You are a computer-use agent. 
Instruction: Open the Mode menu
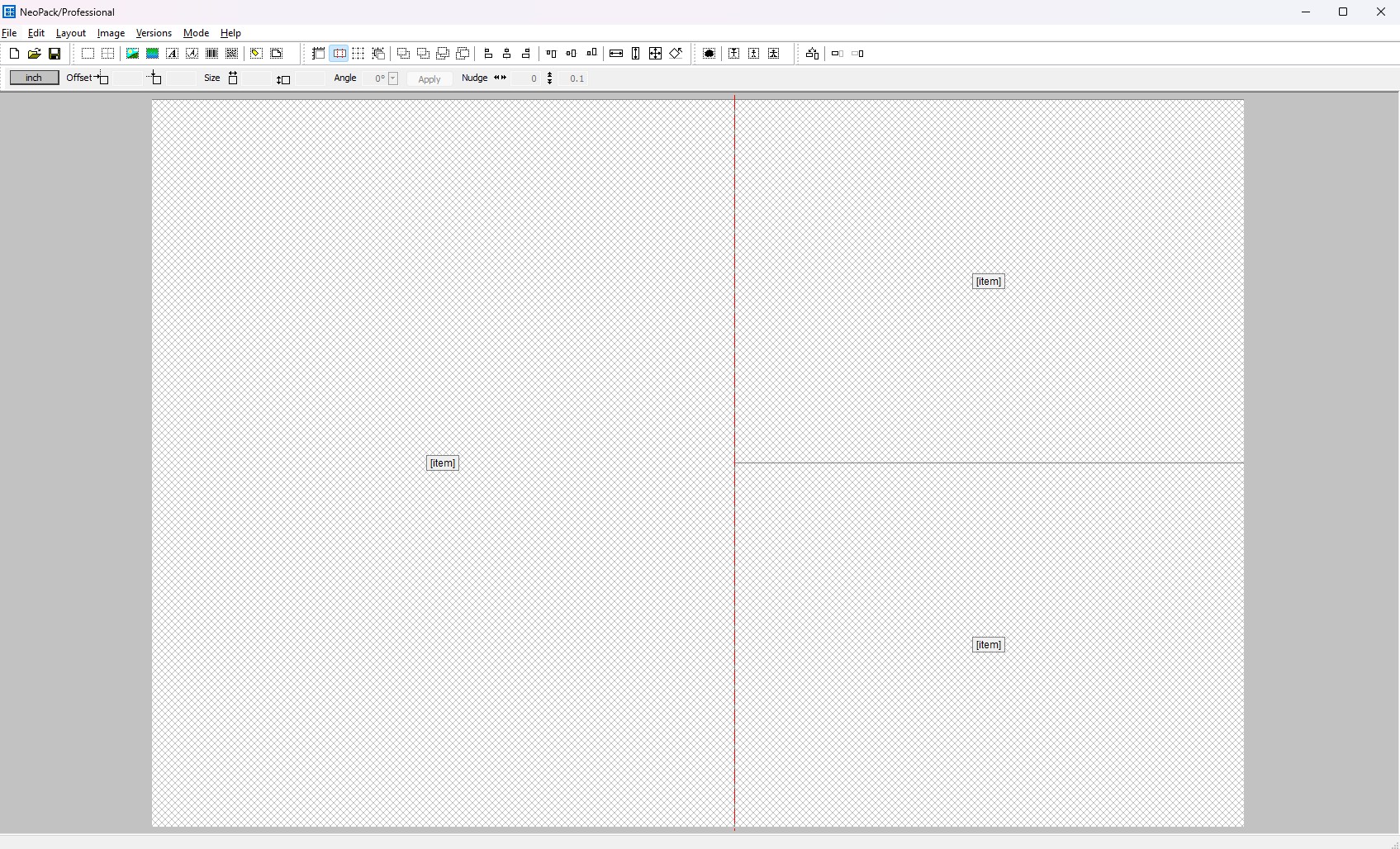click(x=196, y=33)
